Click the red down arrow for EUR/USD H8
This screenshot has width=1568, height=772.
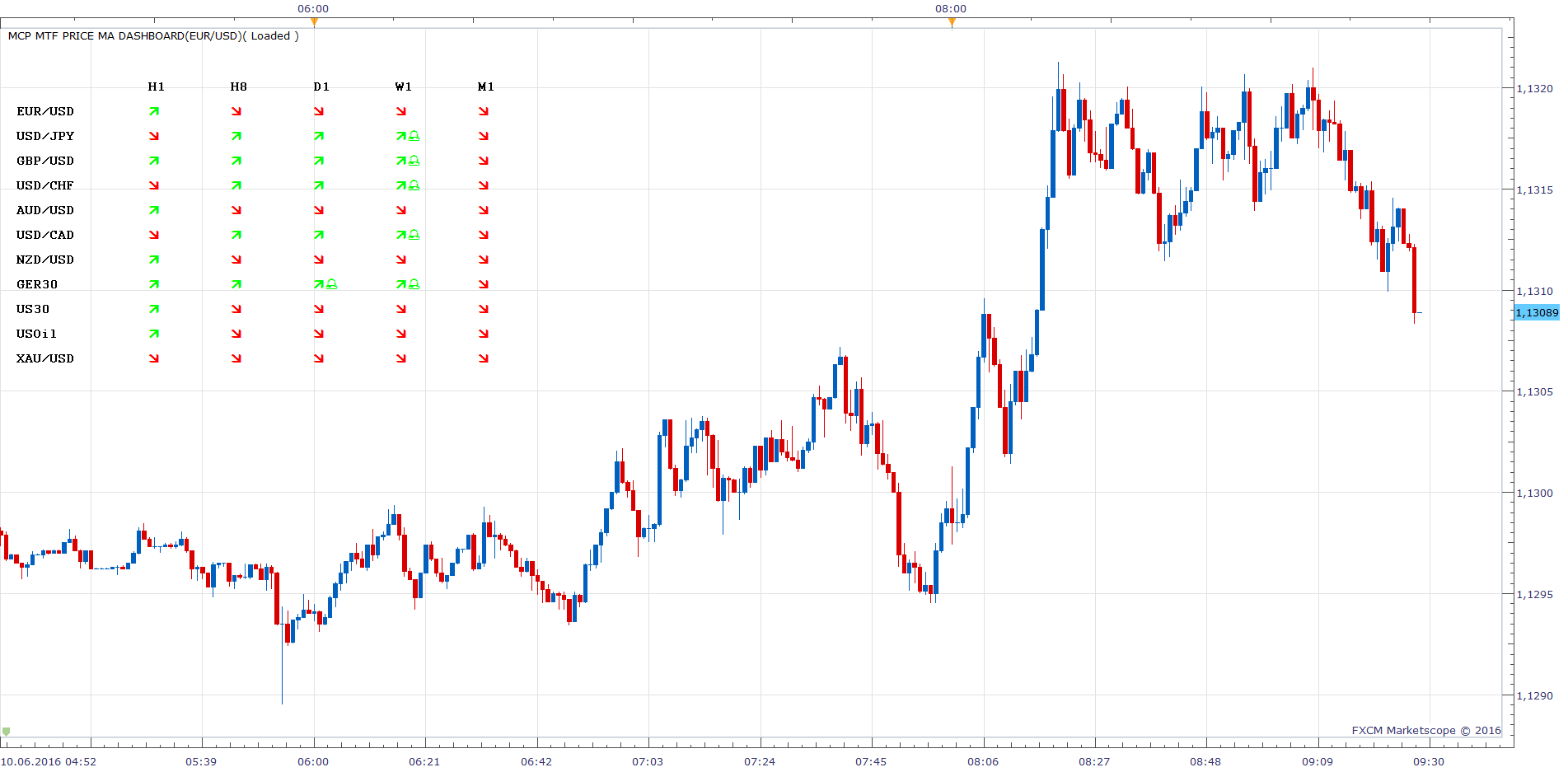236,111
